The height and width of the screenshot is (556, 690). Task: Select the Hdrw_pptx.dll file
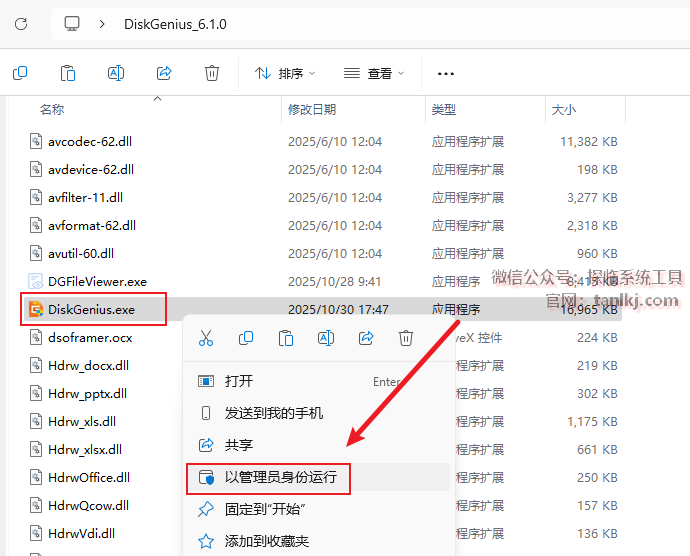(x=87, y=394)
